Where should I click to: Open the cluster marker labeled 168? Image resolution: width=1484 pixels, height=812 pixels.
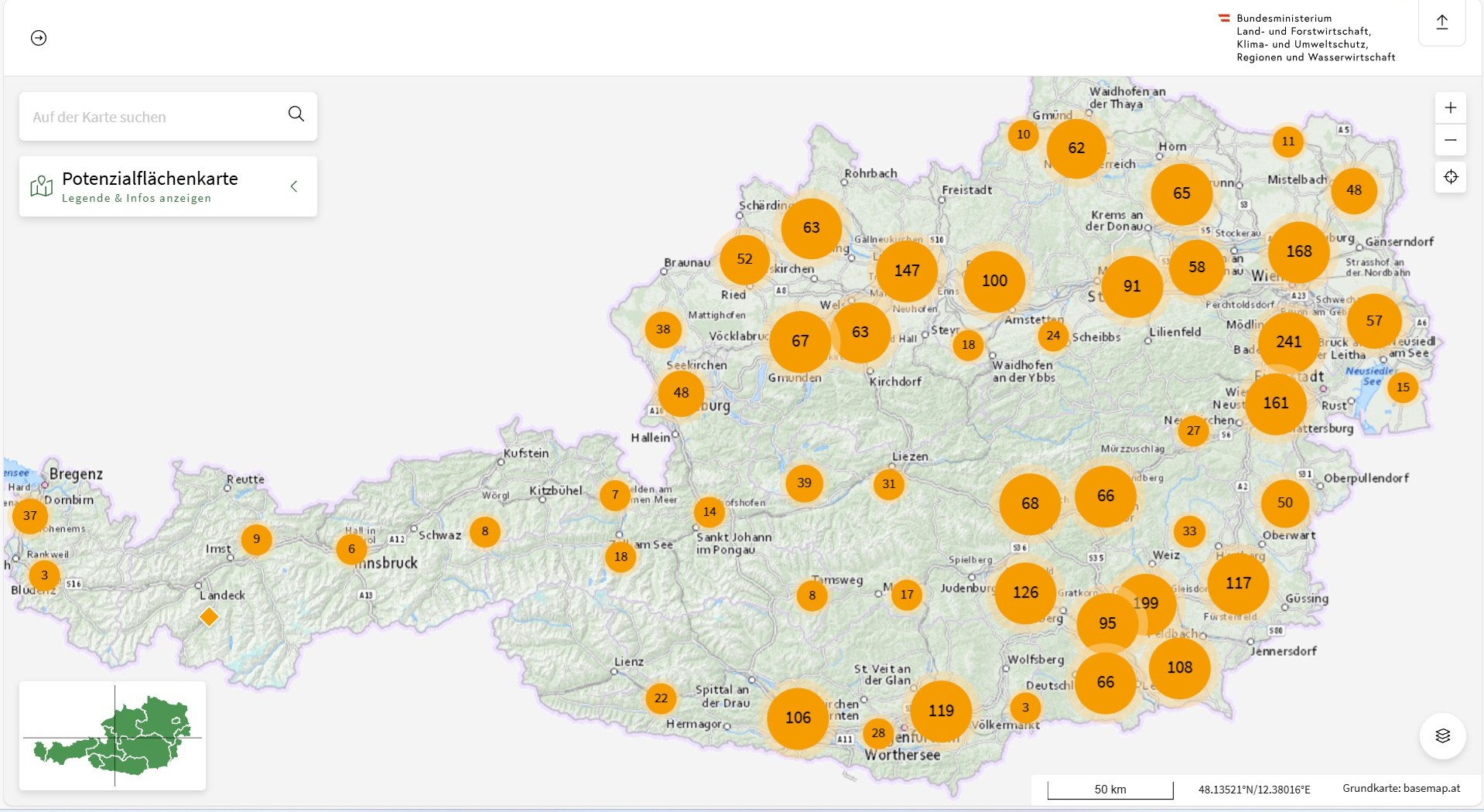(1298, 251)
